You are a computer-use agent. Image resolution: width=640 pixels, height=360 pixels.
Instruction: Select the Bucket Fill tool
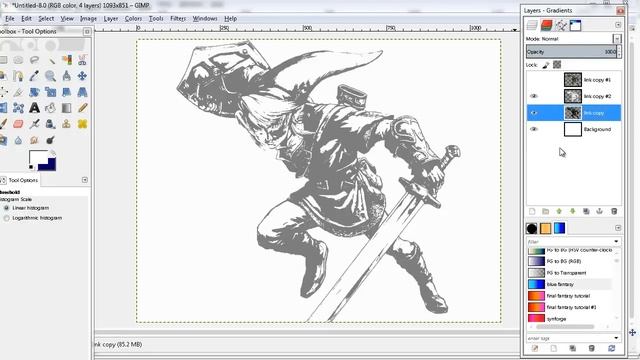tap(51, 108)
